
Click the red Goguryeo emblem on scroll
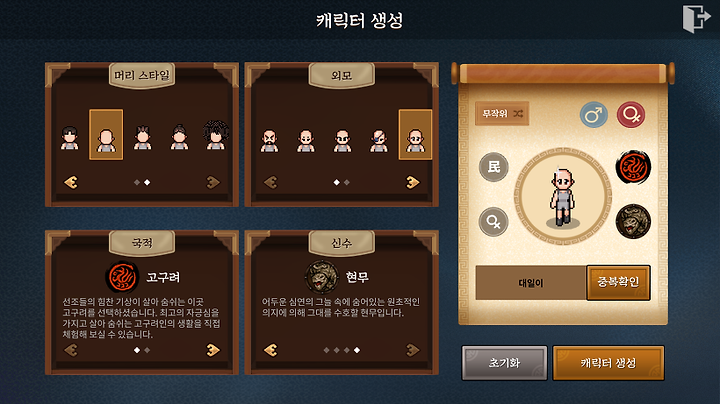633,167
